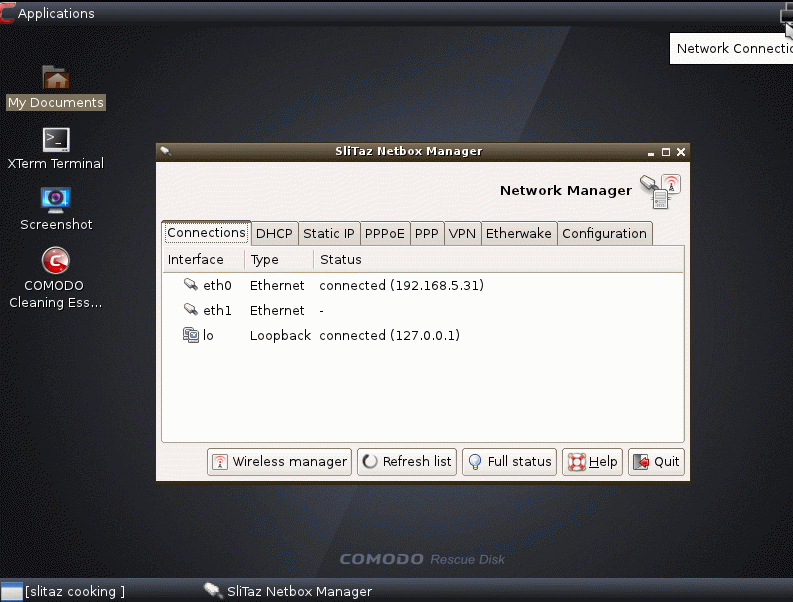Switch to the Connections tab
793x602 pixels.
(206, 233)
